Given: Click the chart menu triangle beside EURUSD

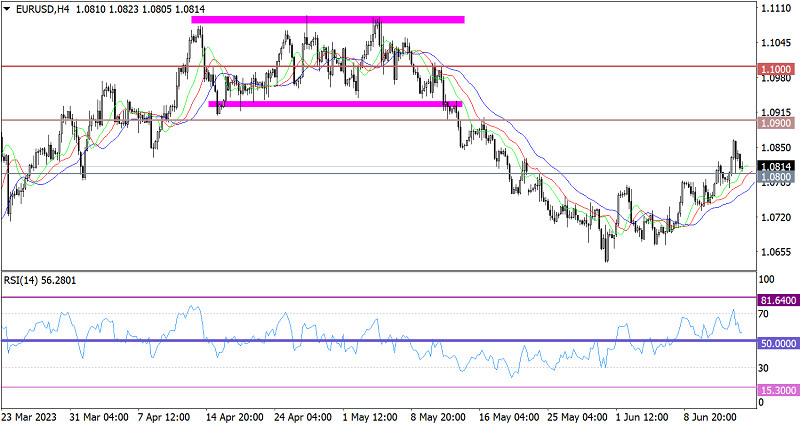Looking at the screenshot, I should point(6,8).
